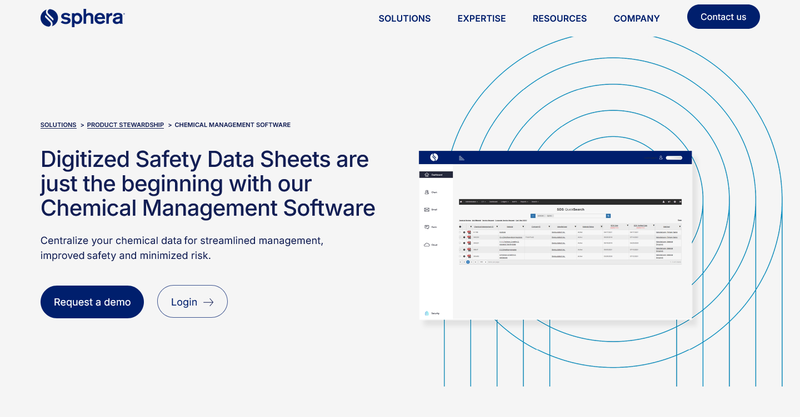Viewport: 800px width, 417px height.
Task: Click the Request a demo button
Action: pyautogui.click(x=92, y=302)
